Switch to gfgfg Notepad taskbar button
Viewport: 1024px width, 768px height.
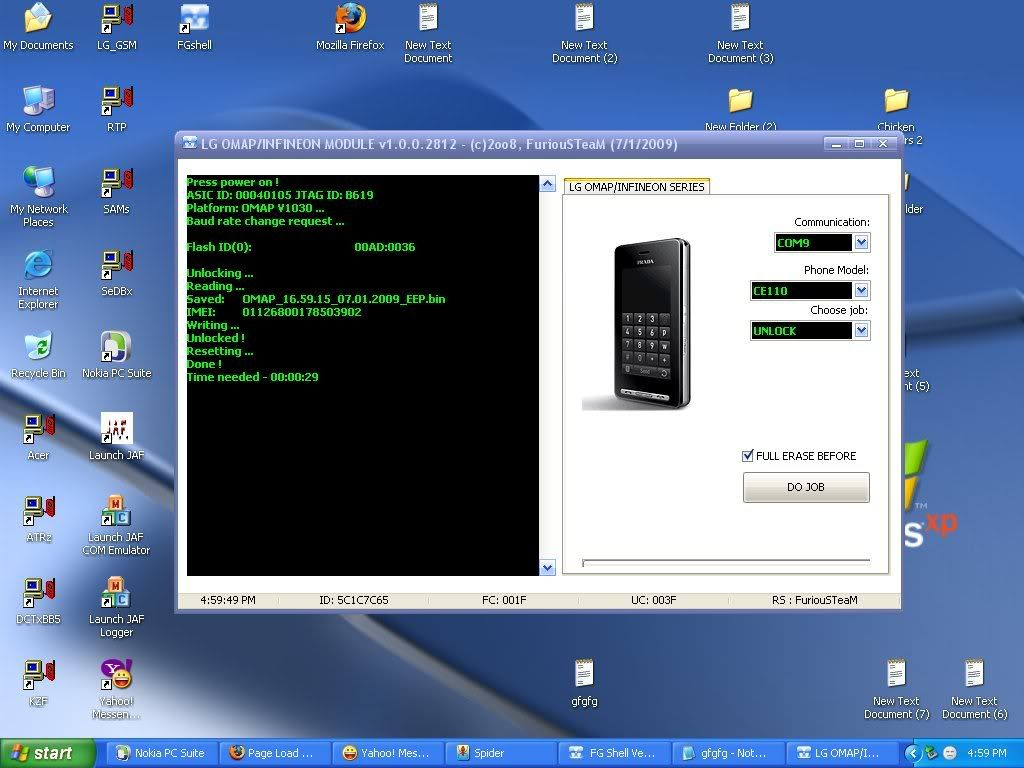click(x=728, y=753)
